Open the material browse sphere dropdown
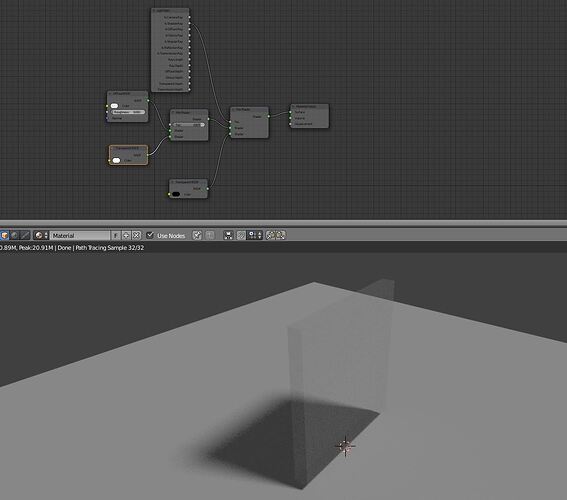 (41, 235)
